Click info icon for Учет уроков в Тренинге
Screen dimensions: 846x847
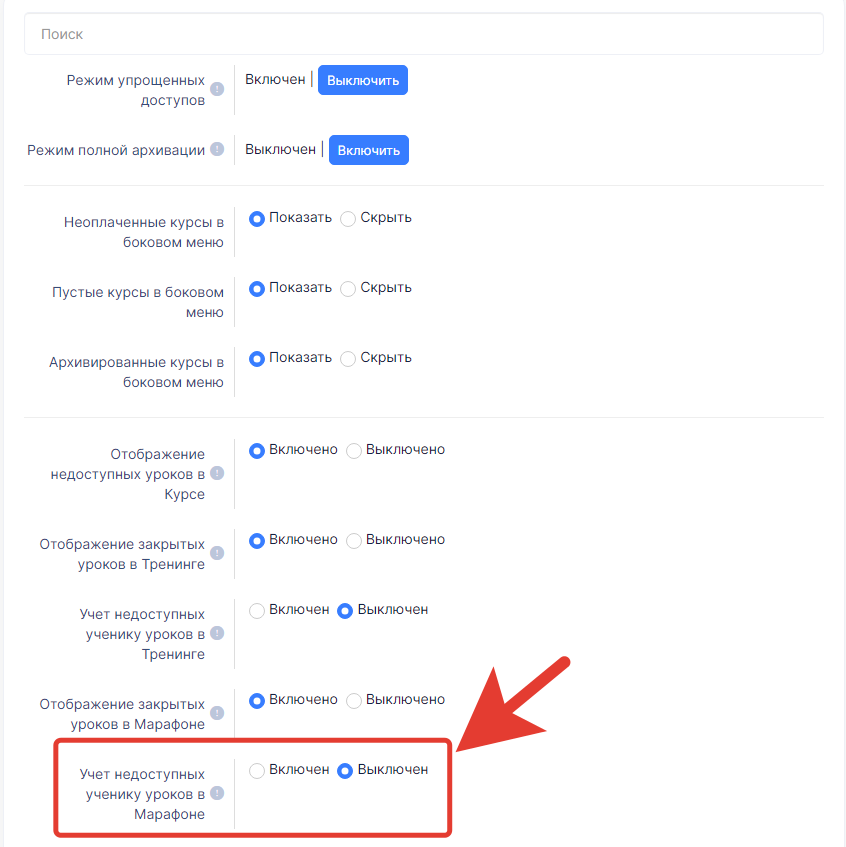click(217, 633)
